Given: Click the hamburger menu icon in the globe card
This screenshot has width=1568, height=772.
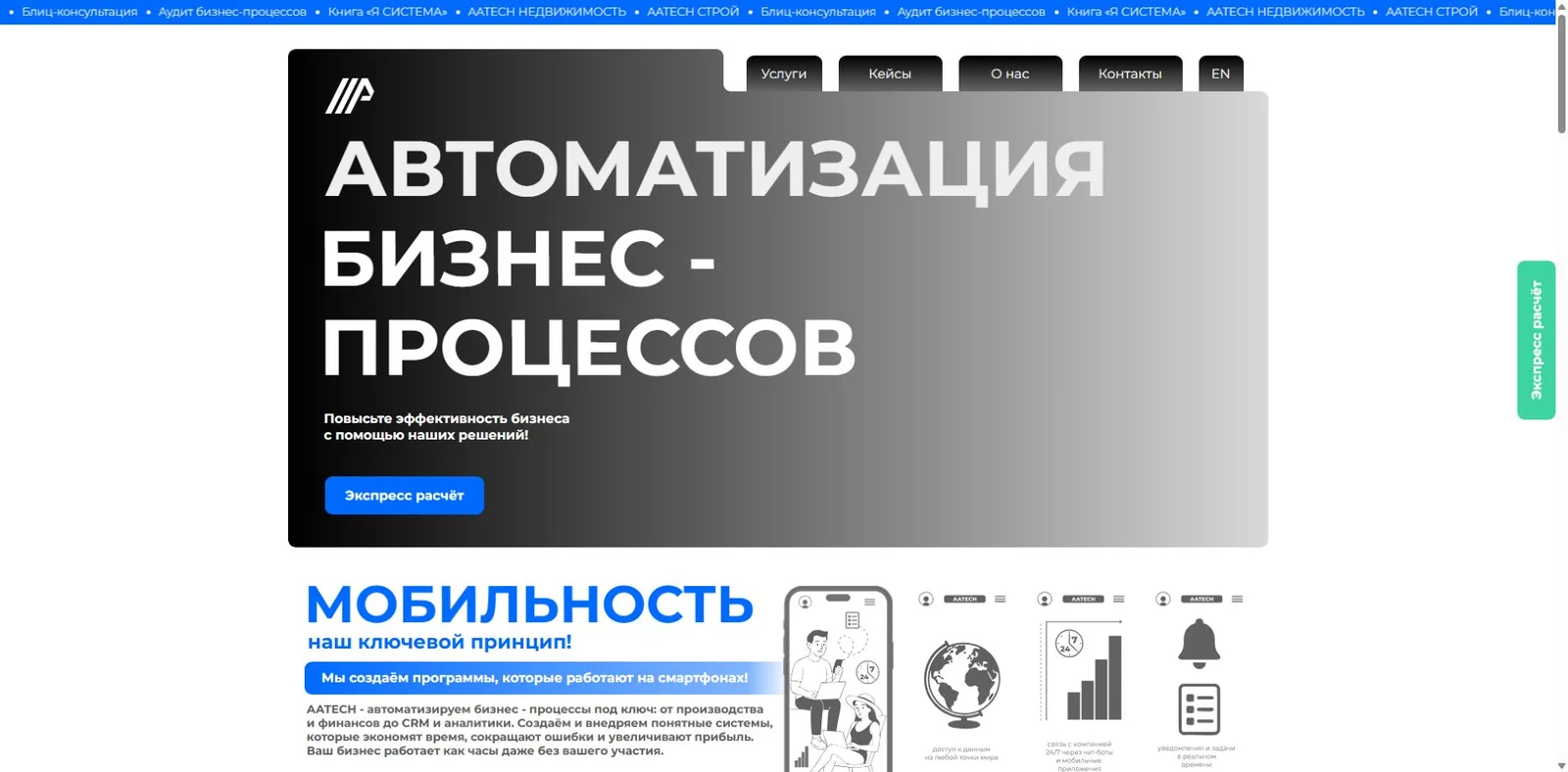Looking at the screenshot, I should (1001, 599).
